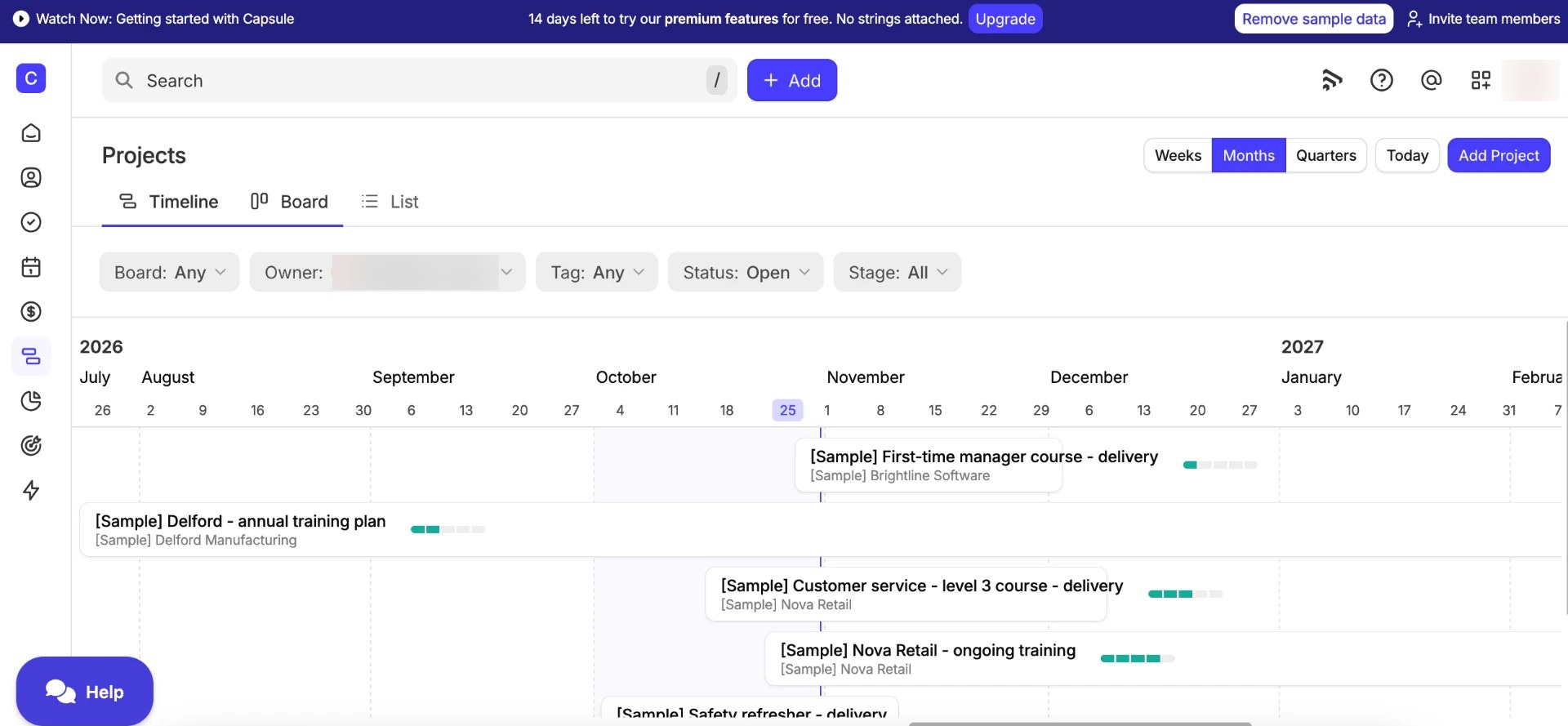The width and height of the screenshot is (1568, 726).
Task: Click the Add Project button
Action: click(1499, 155)
